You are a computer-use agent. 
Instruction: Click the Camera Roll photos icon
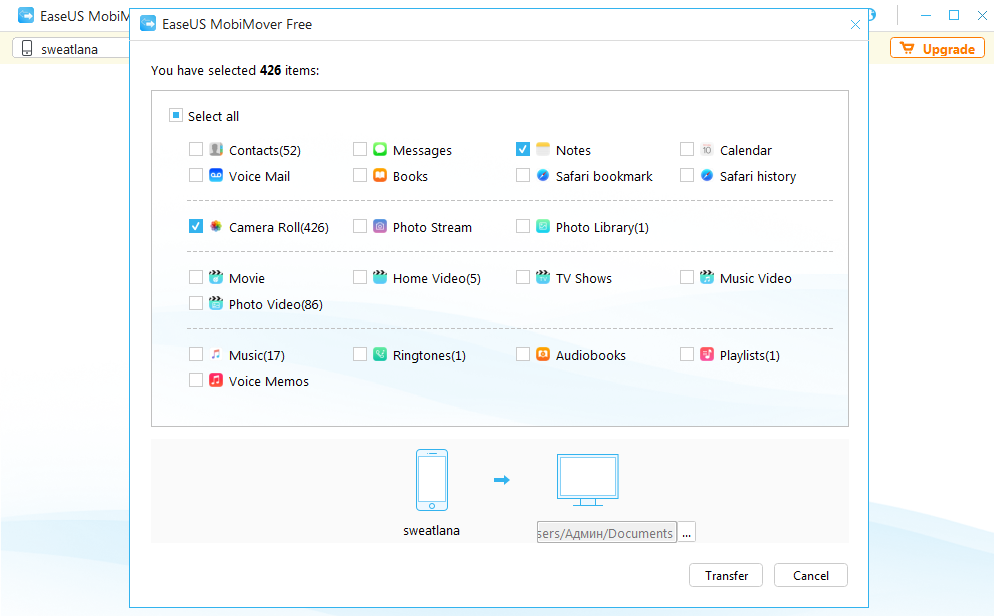[216, 227]
